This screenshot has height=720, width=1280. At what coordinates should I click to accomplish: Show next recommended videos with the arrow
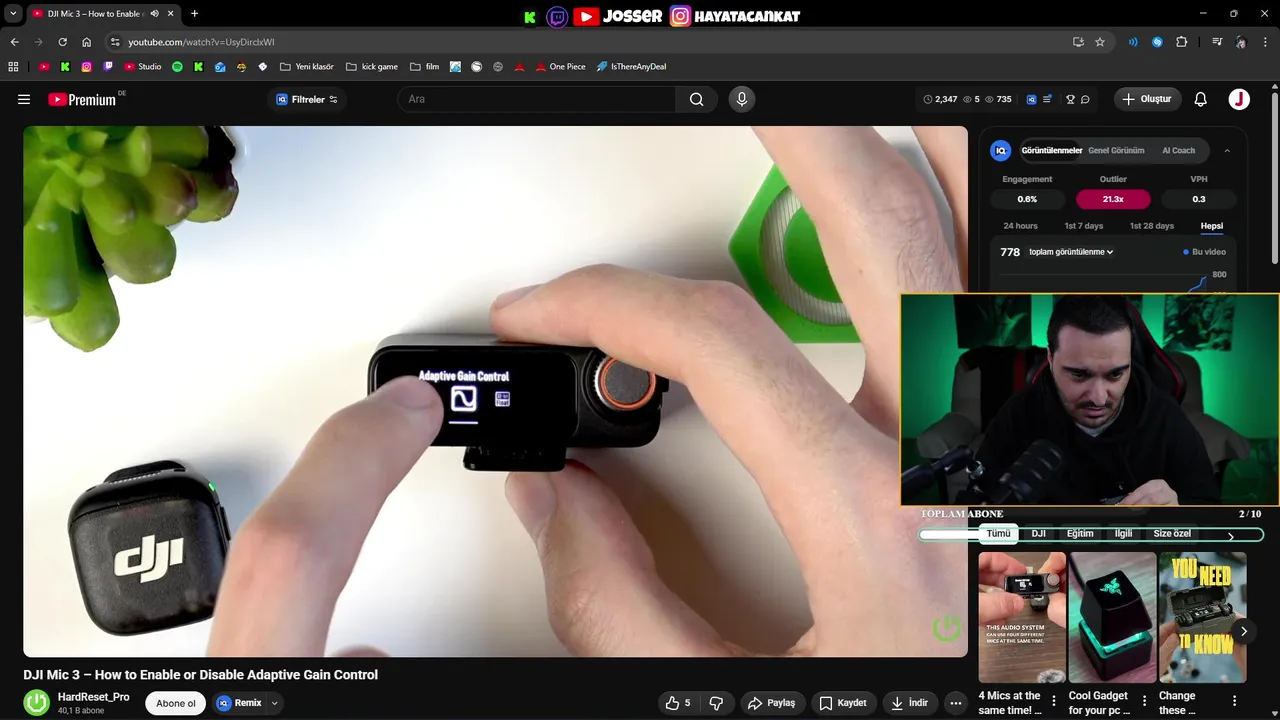pos(1244,631)
